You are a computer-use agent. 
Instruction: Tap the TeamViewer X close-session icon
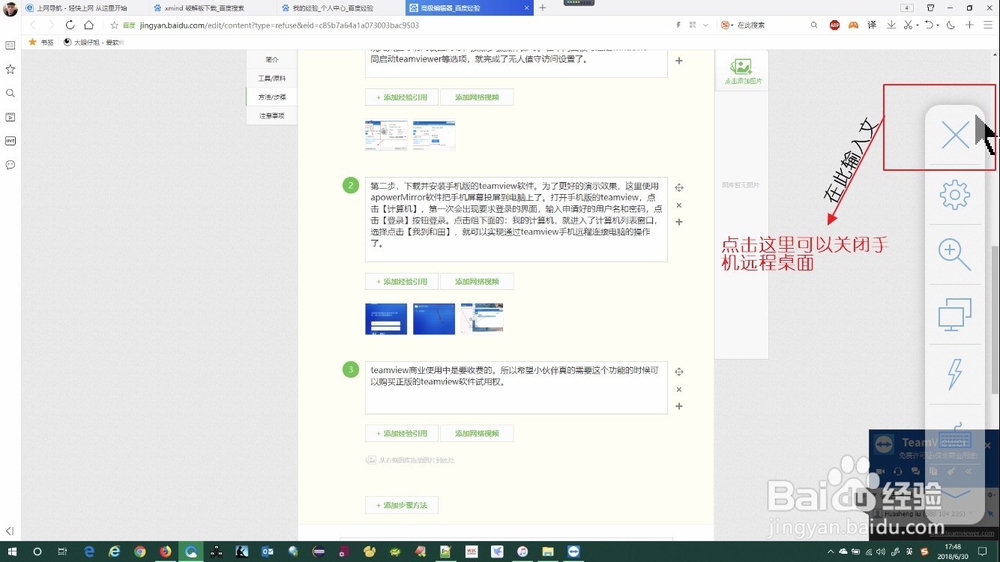[955, 135]
